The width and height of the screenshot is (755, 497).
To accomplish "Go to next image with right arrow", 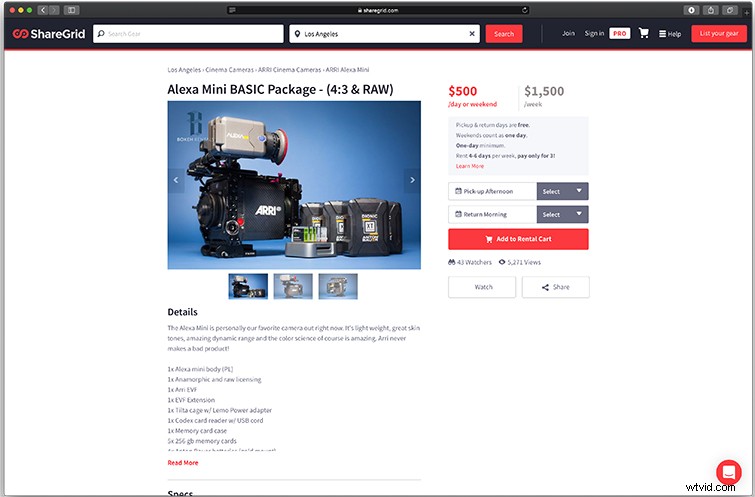I will [412, 180].
